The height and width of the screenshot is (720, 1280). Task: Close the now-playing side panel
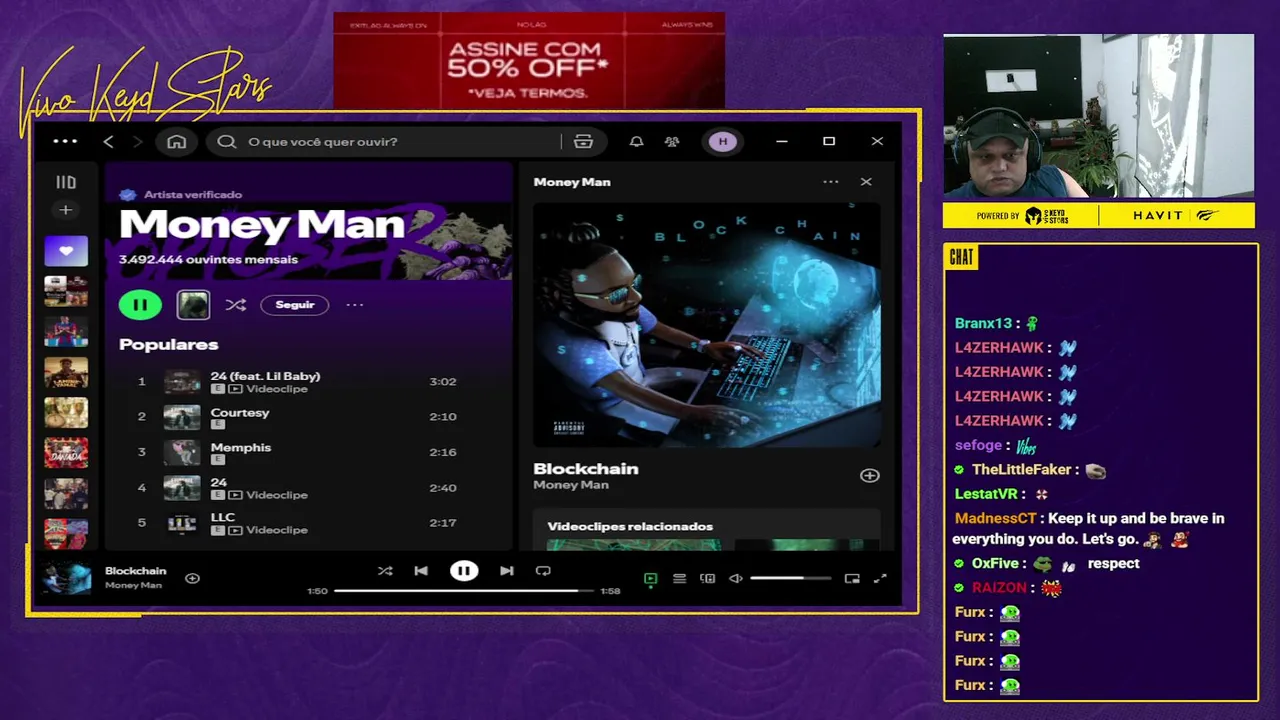tap(866, 182)
